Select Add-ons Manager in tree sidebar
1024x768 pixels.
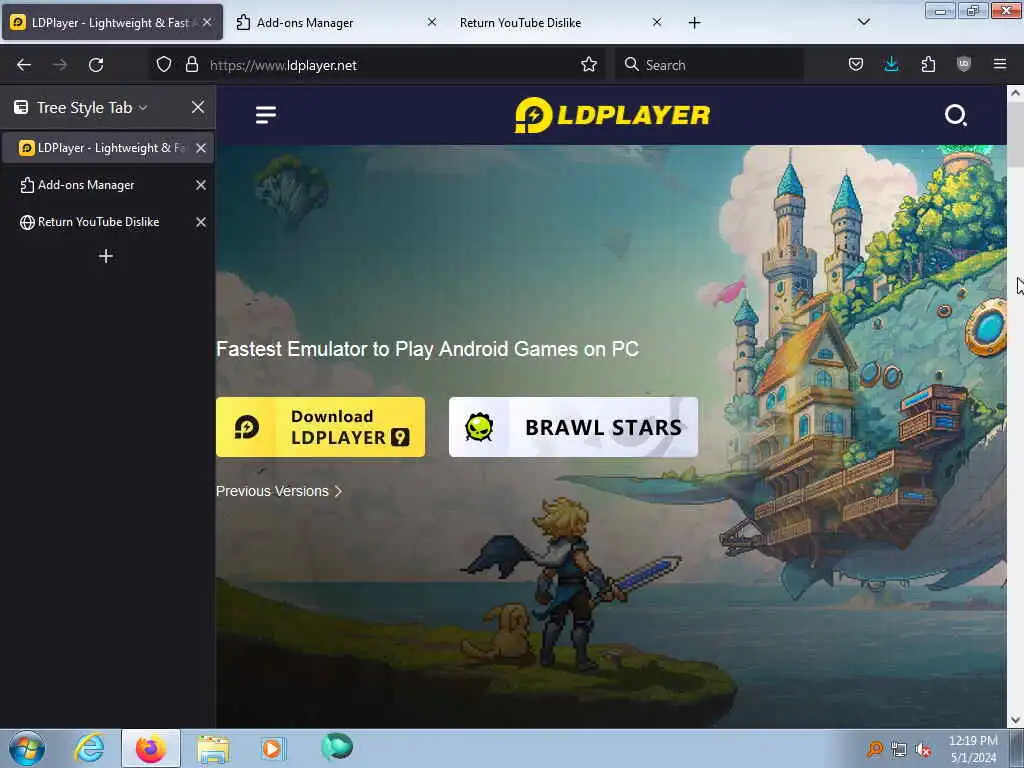[108, 185]
